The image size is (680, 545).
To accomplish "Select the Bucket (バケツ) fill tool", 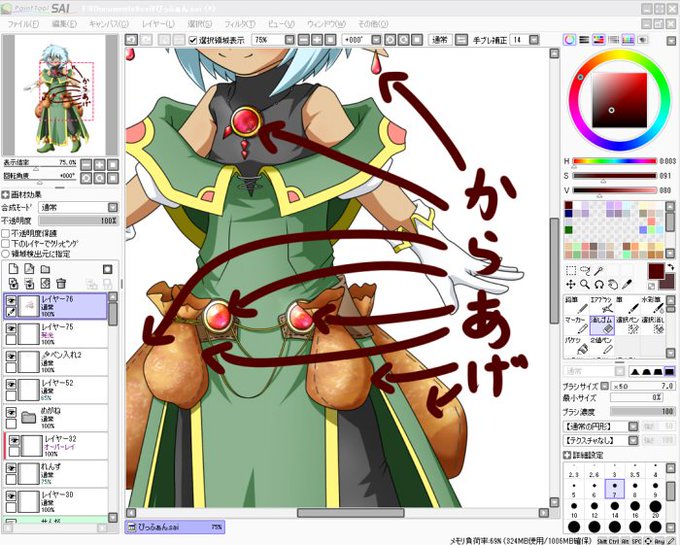I will coord(575,346).
